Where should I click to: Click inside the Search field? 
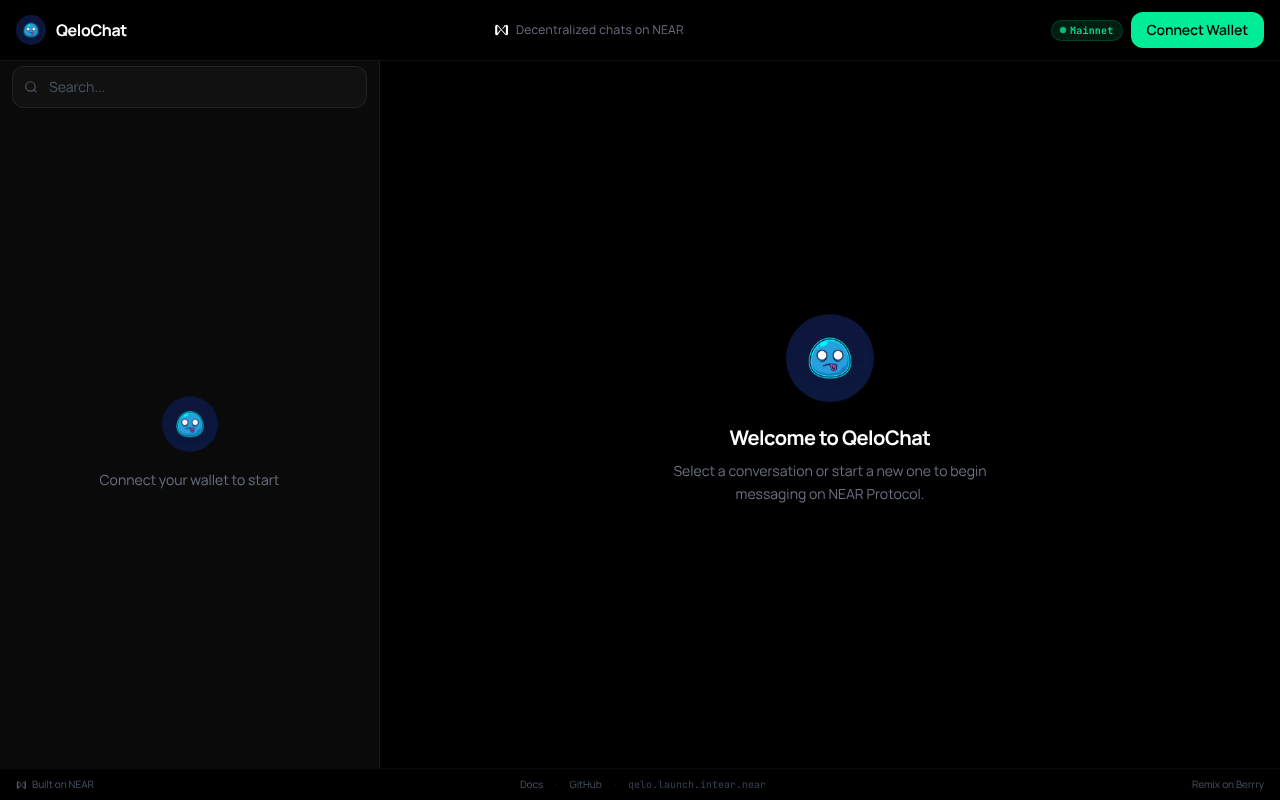189,87
